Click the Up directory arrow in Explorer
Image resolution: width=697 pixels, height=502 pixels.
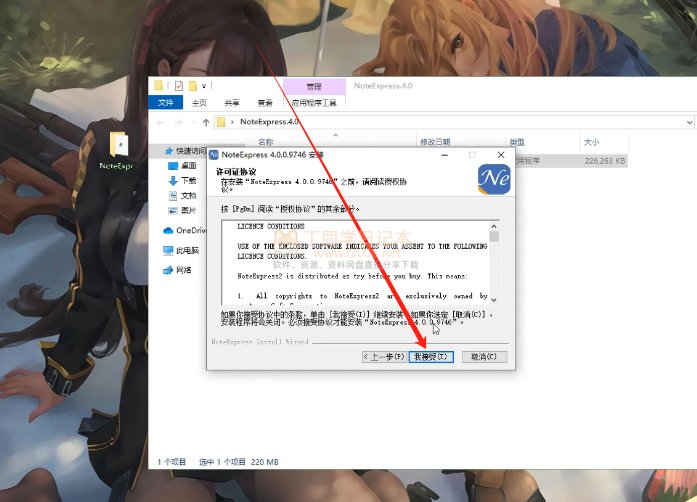tap(206, 122)
